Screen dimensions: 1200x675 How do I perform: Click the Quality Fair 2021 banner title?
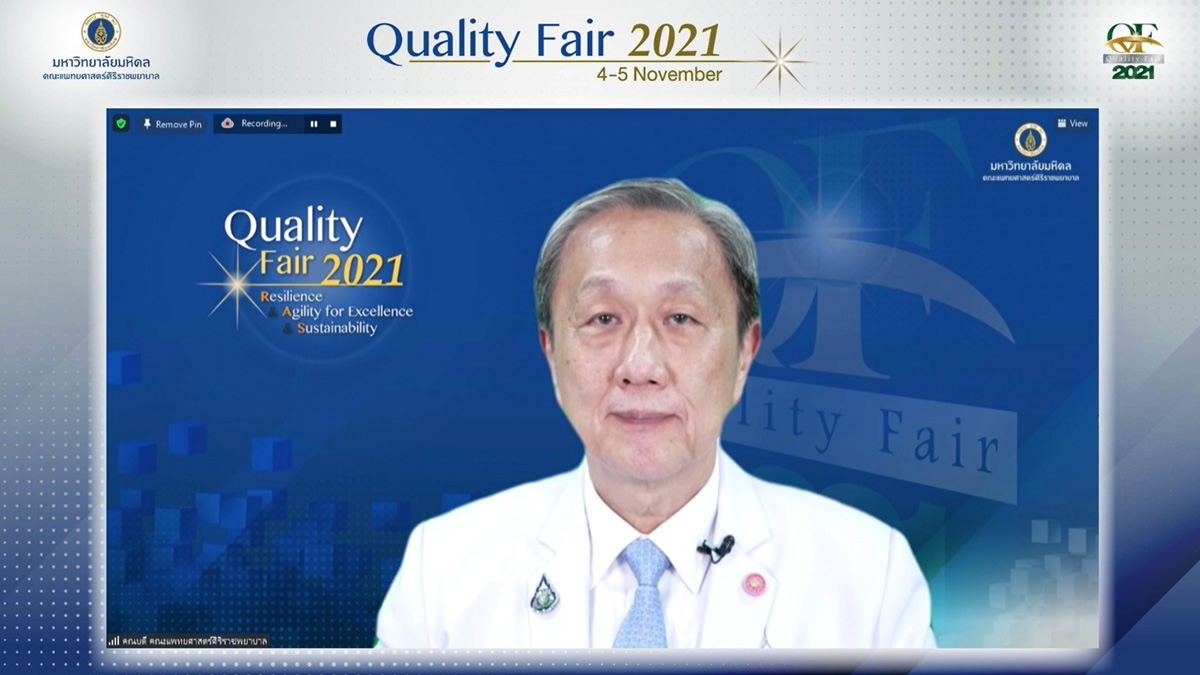(x=543, y=42)
